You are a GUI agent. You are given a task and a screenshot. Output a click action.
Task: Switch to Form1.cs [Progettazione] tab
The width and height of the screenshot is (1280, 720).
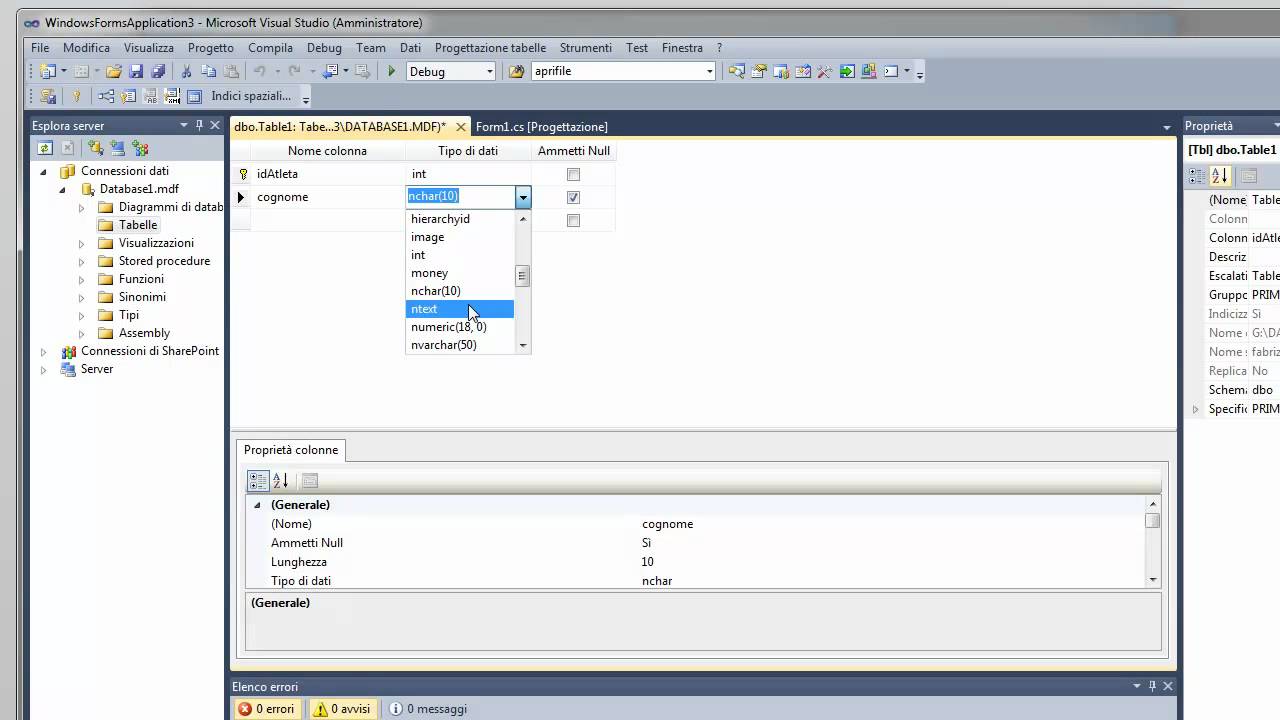coord(541,126)
